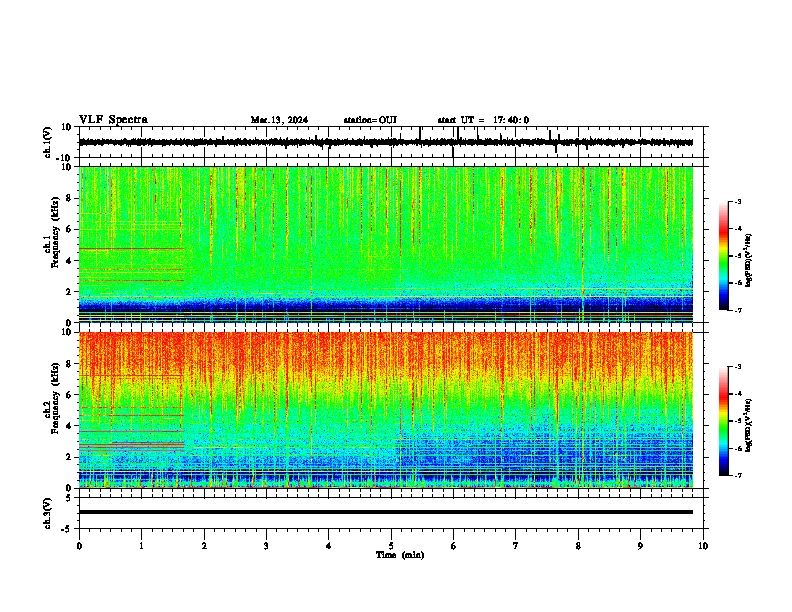Click the ch.1 voltage waveform trace
This screenshot has height=612, width=792.
point(386,142)
